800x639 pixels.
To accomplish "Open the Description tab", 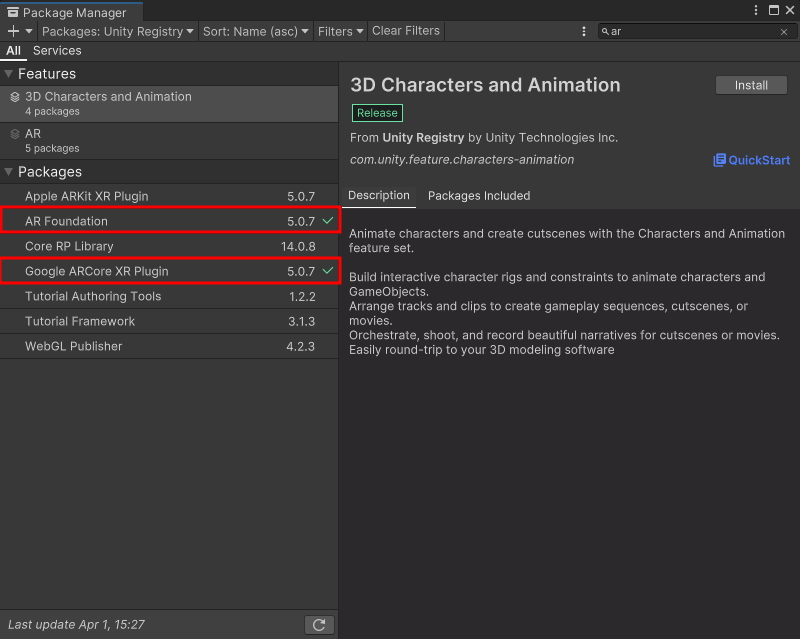I will 379,195.
